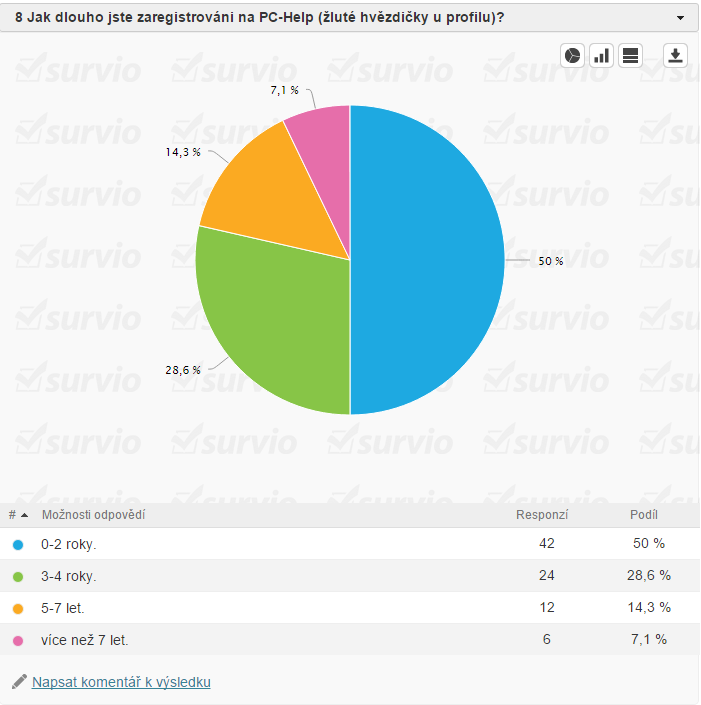This screenshot has height=705, width=701.
Task: Download the chart using download icon
Action: point(676,56)
